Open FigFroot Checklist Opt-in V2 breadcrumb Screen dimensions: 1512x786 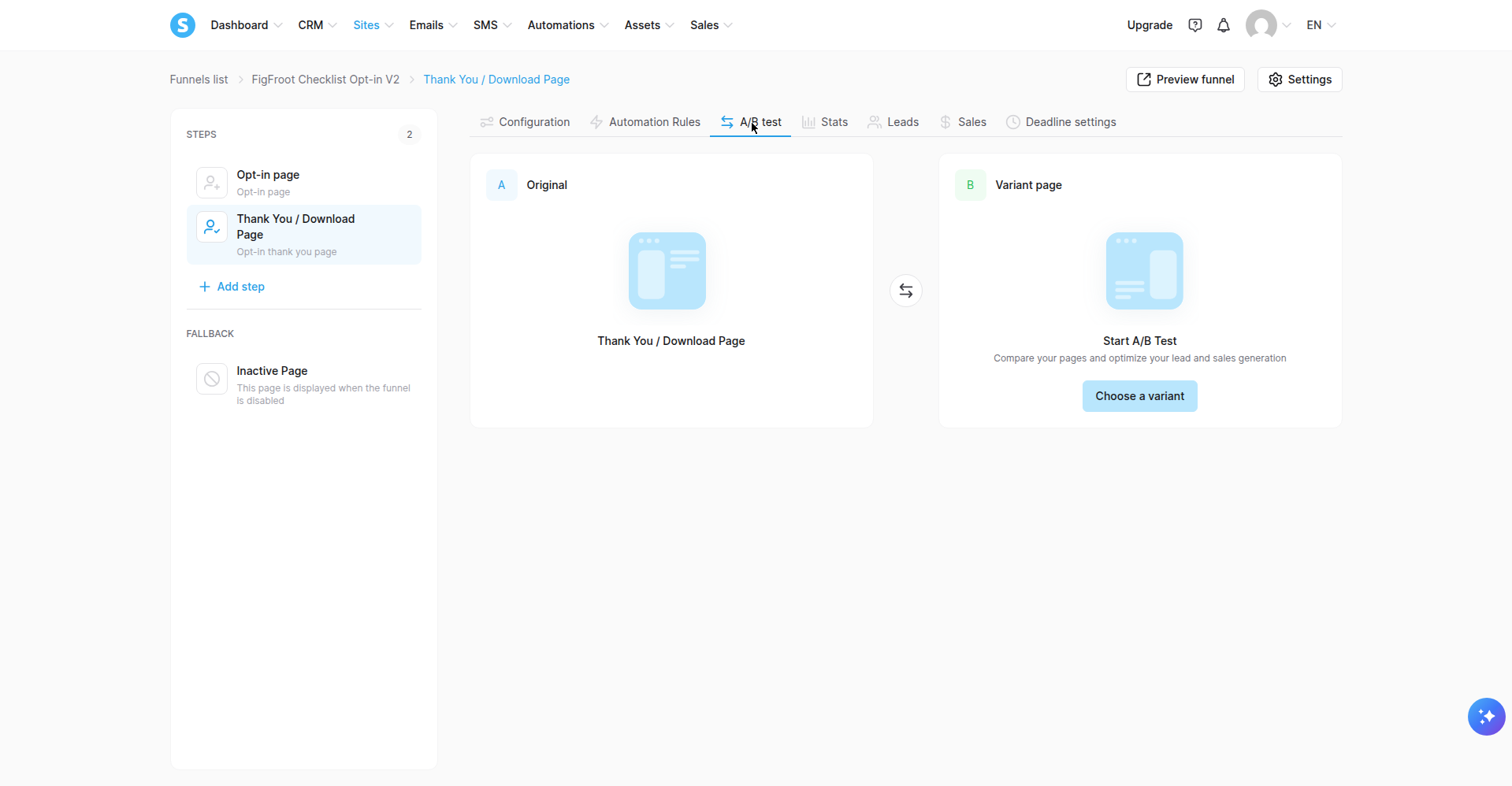(325, 80)
